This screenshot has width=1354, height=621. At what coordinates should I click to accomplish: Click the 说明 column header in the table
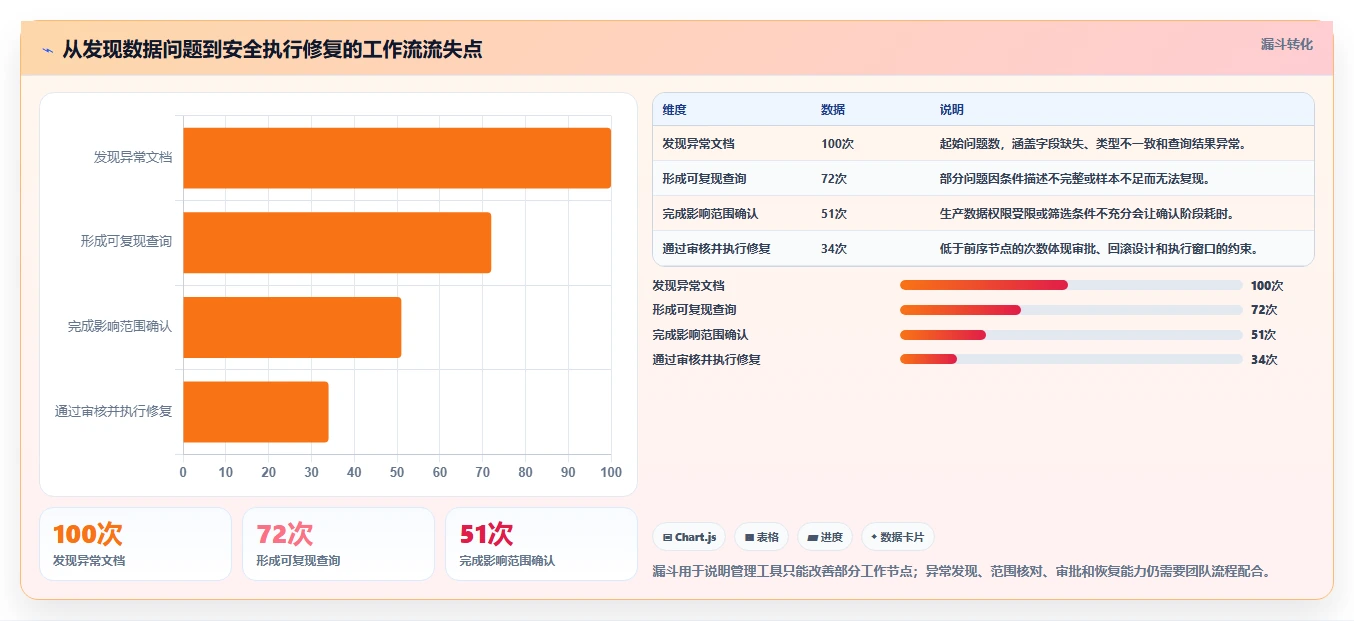[x=952, y=110]
